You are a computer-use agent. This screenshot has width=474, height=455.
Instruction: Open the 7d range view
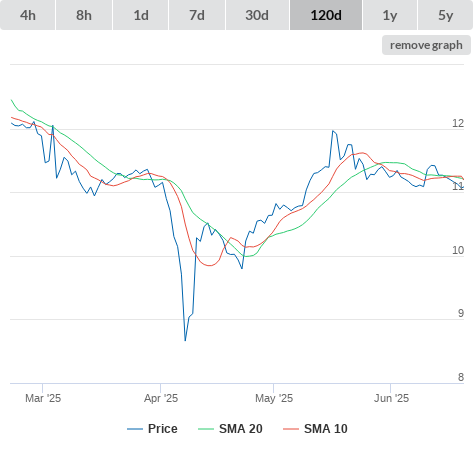pyautogui.click(x=197, y=15)
